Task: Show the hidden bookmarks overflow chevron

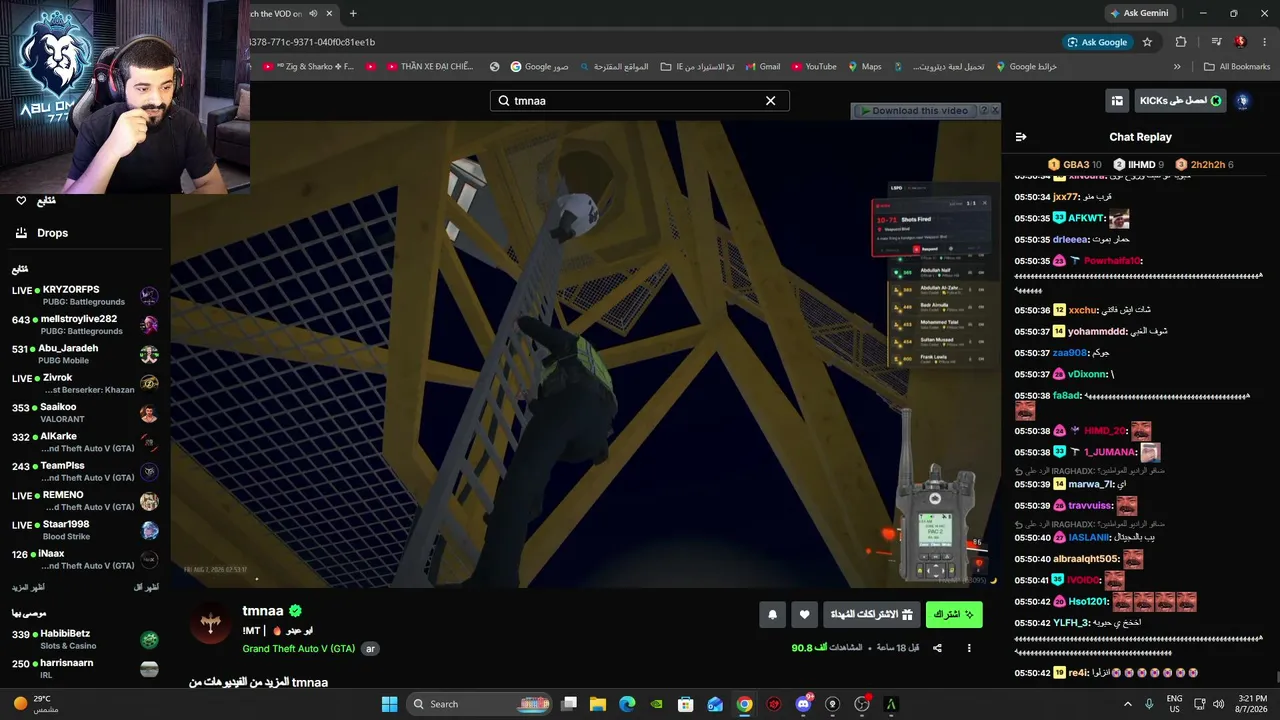Action: (x=1177, y=67)
